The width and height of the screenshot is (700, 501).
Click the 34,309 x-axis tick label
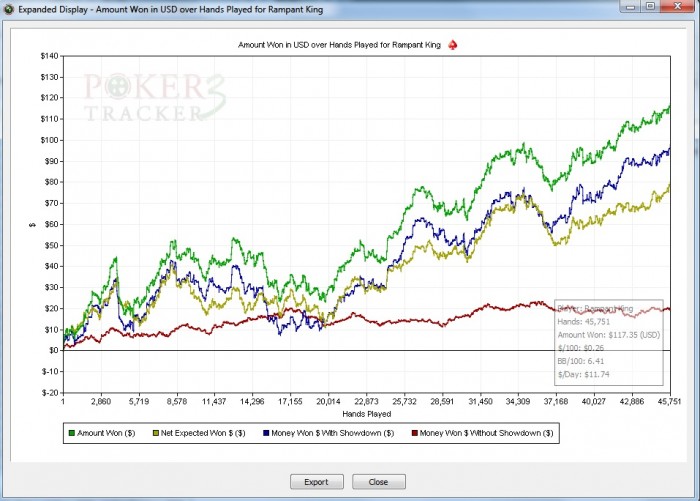coord(518,401)
